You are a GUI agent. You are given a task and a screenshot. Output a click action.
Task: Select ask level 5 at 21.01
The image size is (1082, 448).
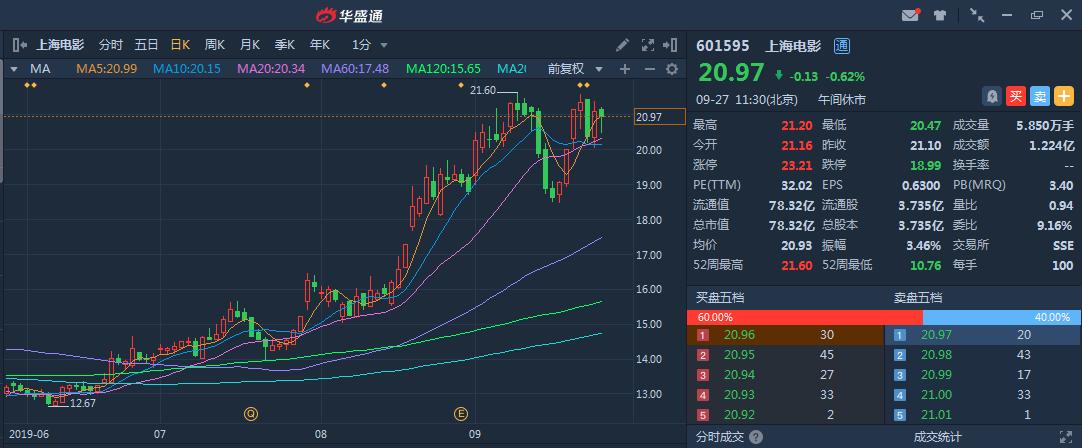pyautogui.click(x=983, y=416)
